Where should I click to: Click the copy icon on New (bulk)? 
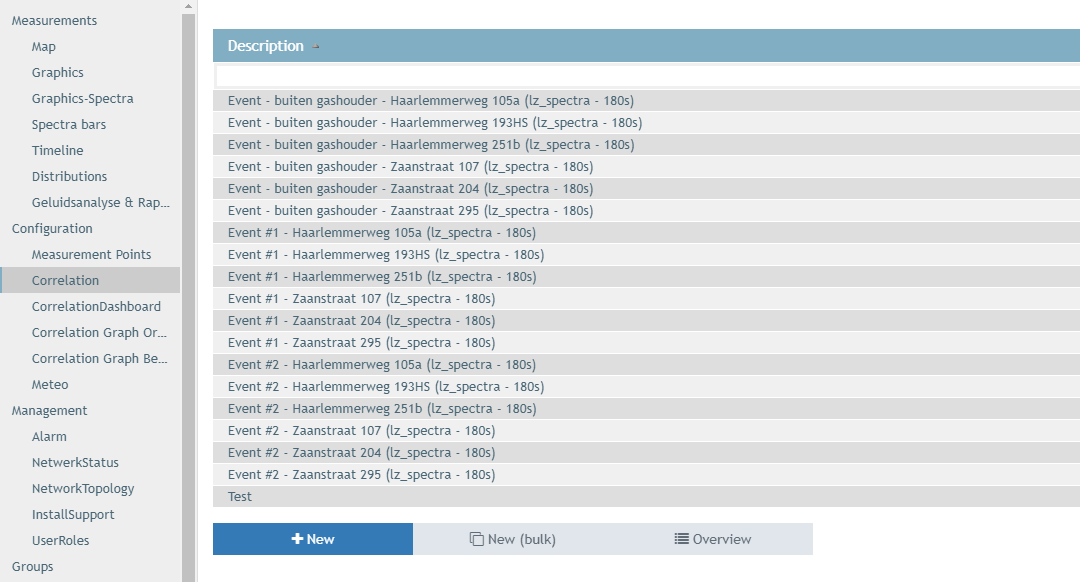point(477,539)
